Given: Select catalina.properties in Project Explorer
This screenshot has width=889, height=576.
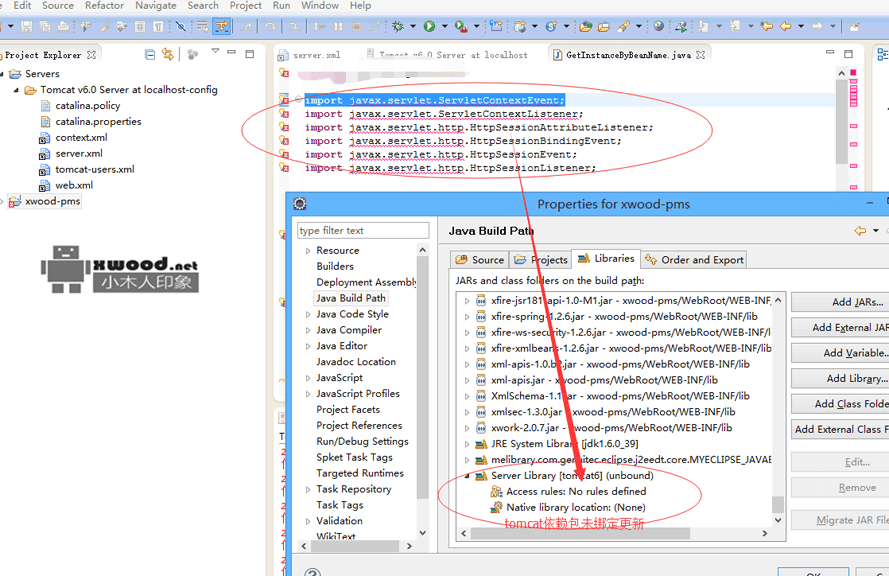Looking at the screenshot, I should pos(98,121).
